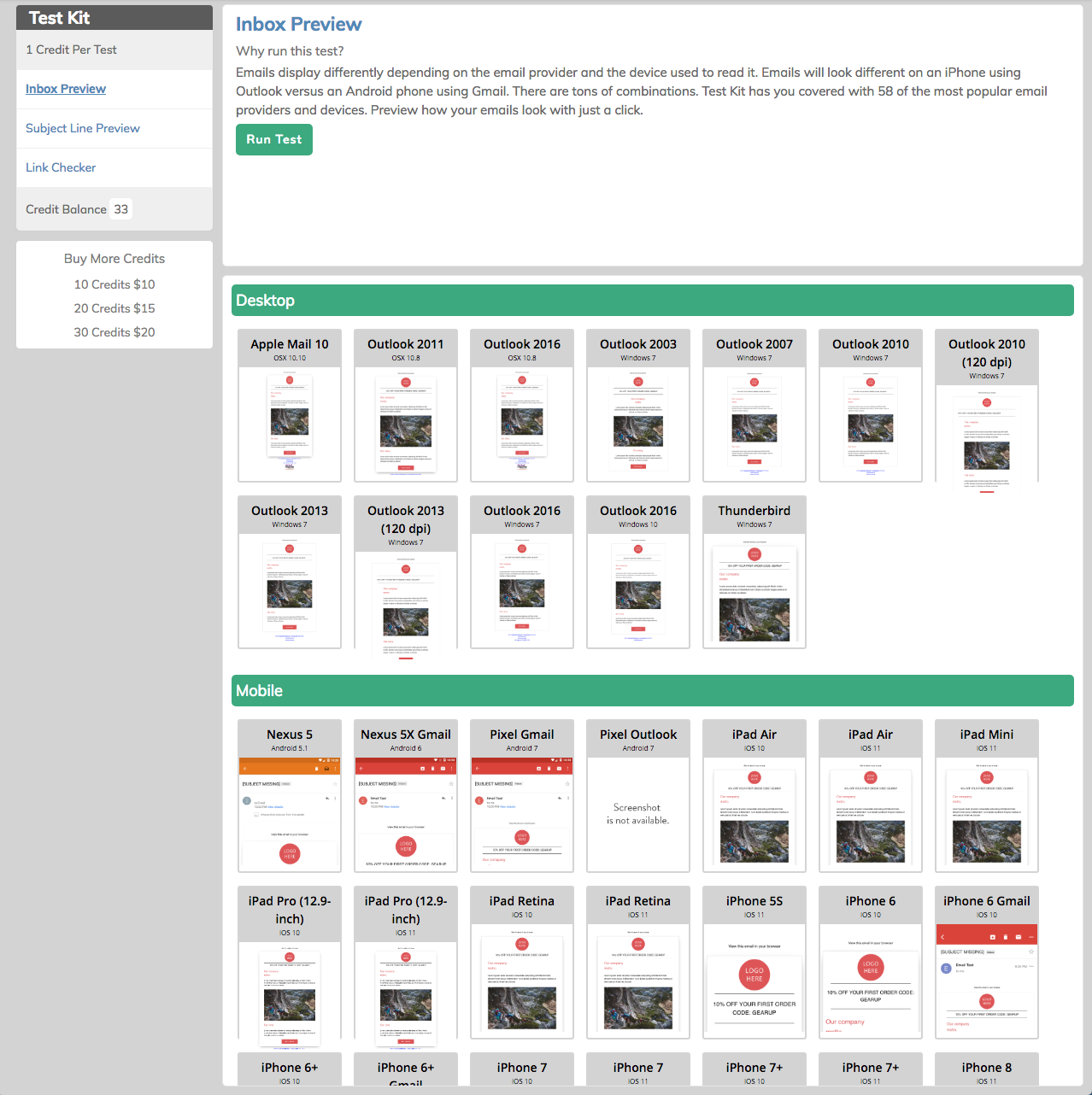View Outlook 2003 Windows 7 preview
The width and height of the screenshot is (1092, 1095).
638,406
